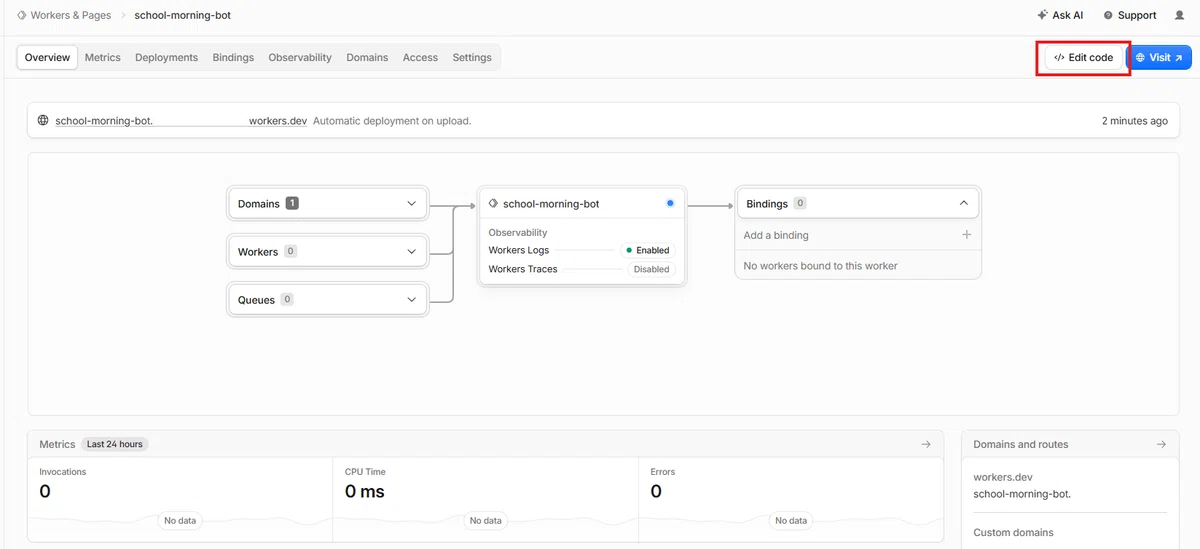Open the Access tab
Image resolution: width=1200 pixels, height=549 pixels.
click(x=420, y=58)
